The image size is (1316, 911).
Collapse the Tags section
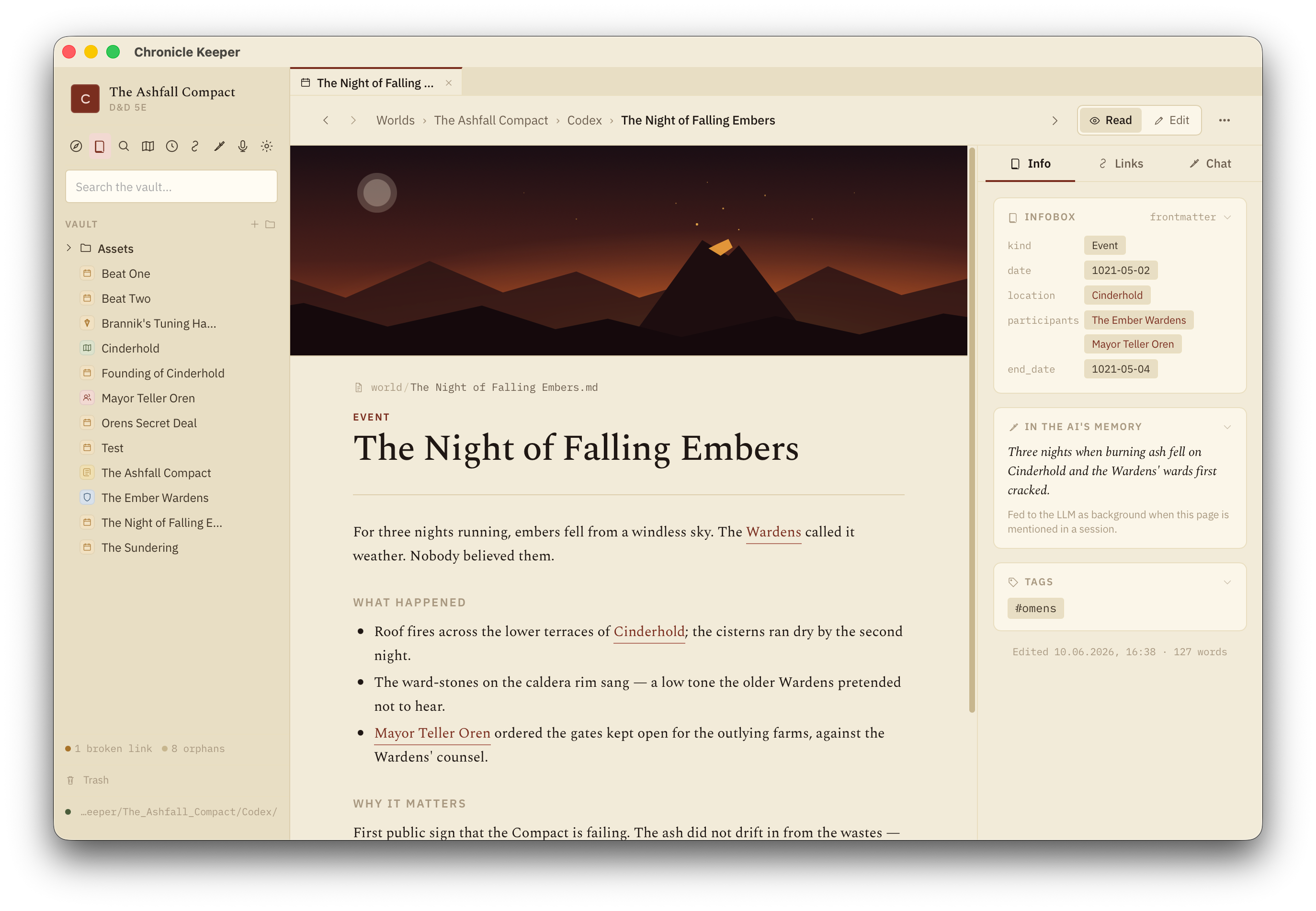click(1227, 582)
